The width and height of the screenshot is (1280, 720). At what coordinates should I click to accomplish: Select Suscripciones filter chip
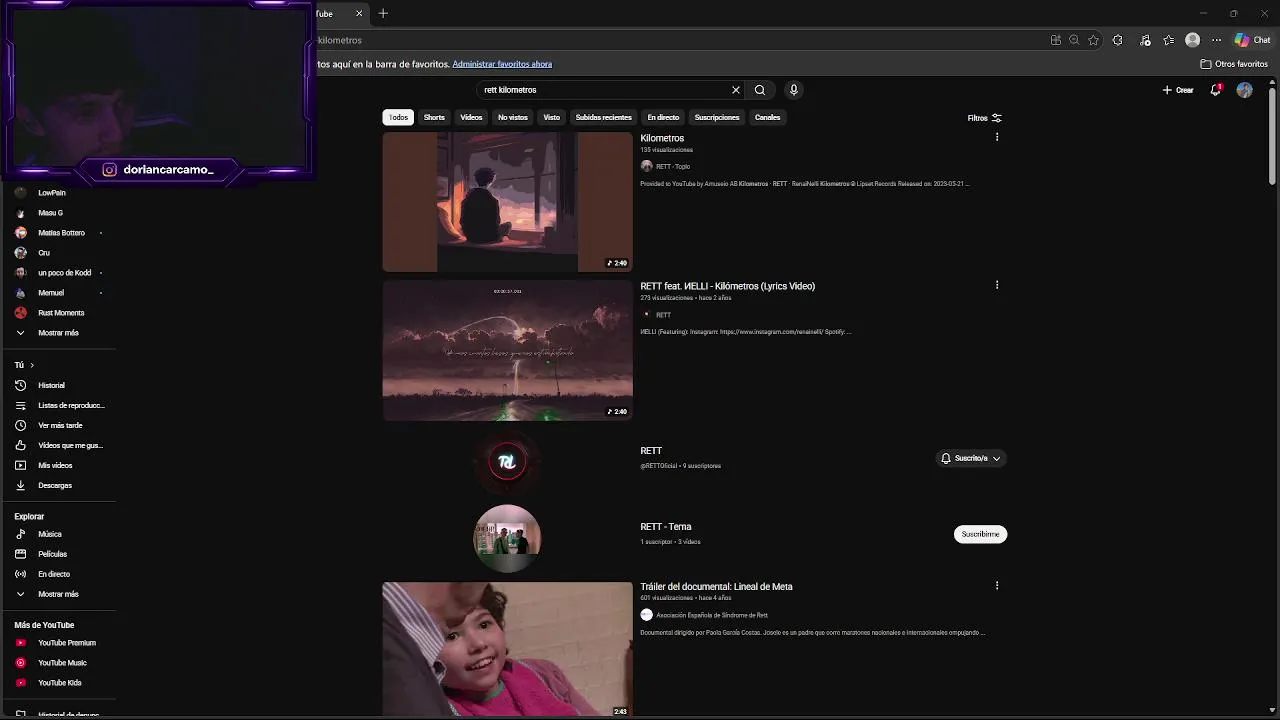point(717,117)
